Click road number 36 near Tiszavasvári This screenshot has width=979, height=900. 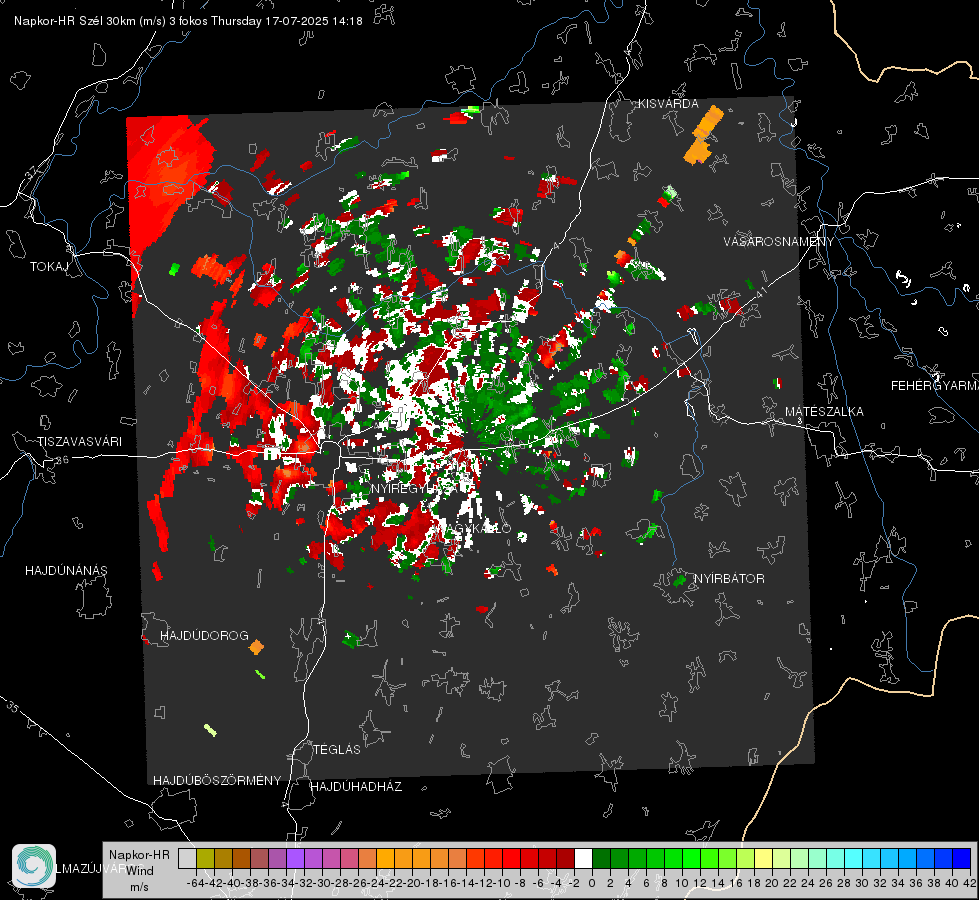coord(62,460)
